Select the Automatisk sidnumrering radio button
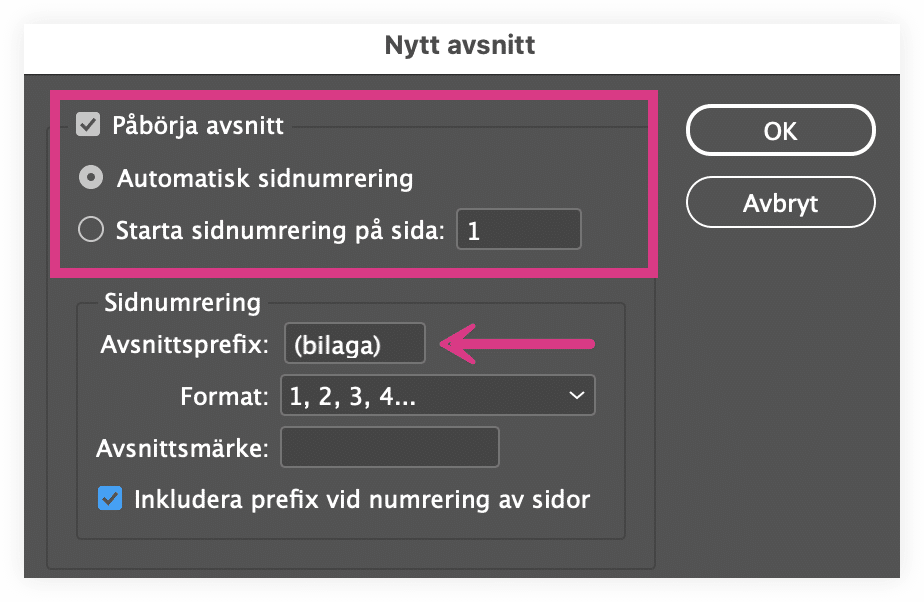 click(x=91, y=179)
